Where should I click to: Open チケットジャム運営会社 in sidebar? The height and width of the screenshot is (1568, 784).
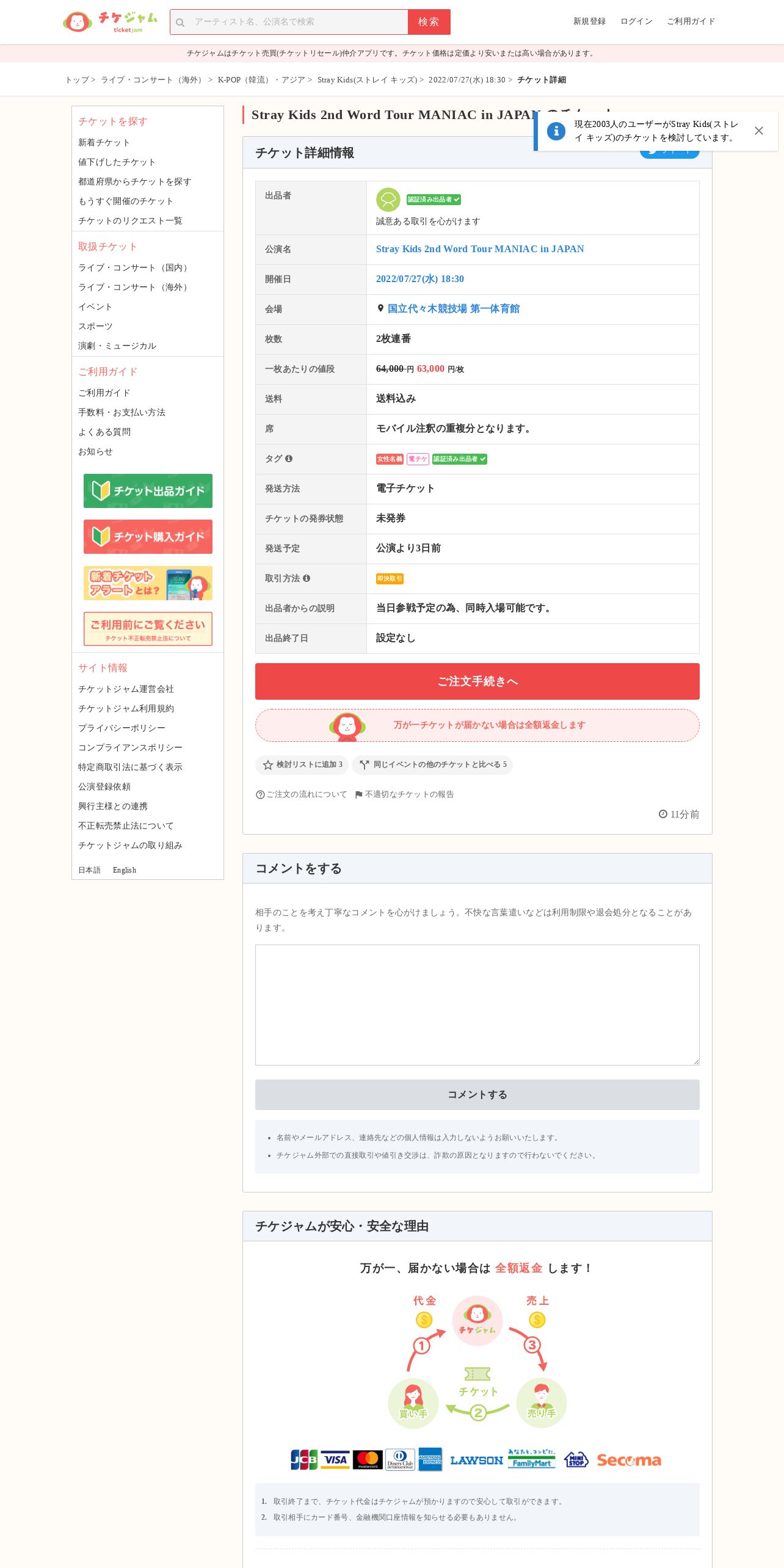[126, 689]
